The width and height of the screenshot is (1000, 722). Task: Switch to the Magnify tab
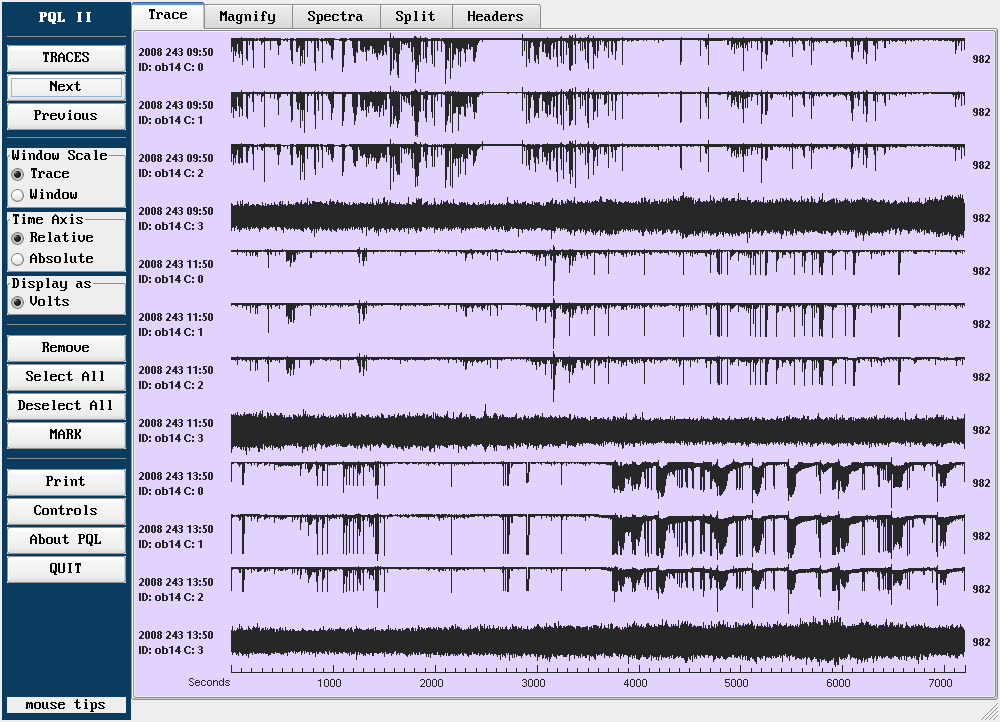click(x=247, y=16)
